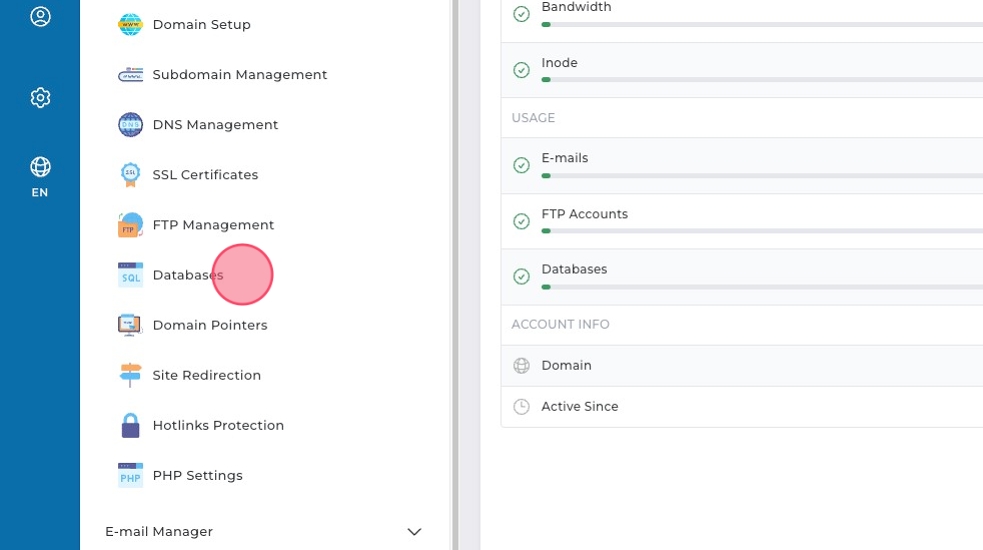Click the SSL Certificates badge icon

130,175
